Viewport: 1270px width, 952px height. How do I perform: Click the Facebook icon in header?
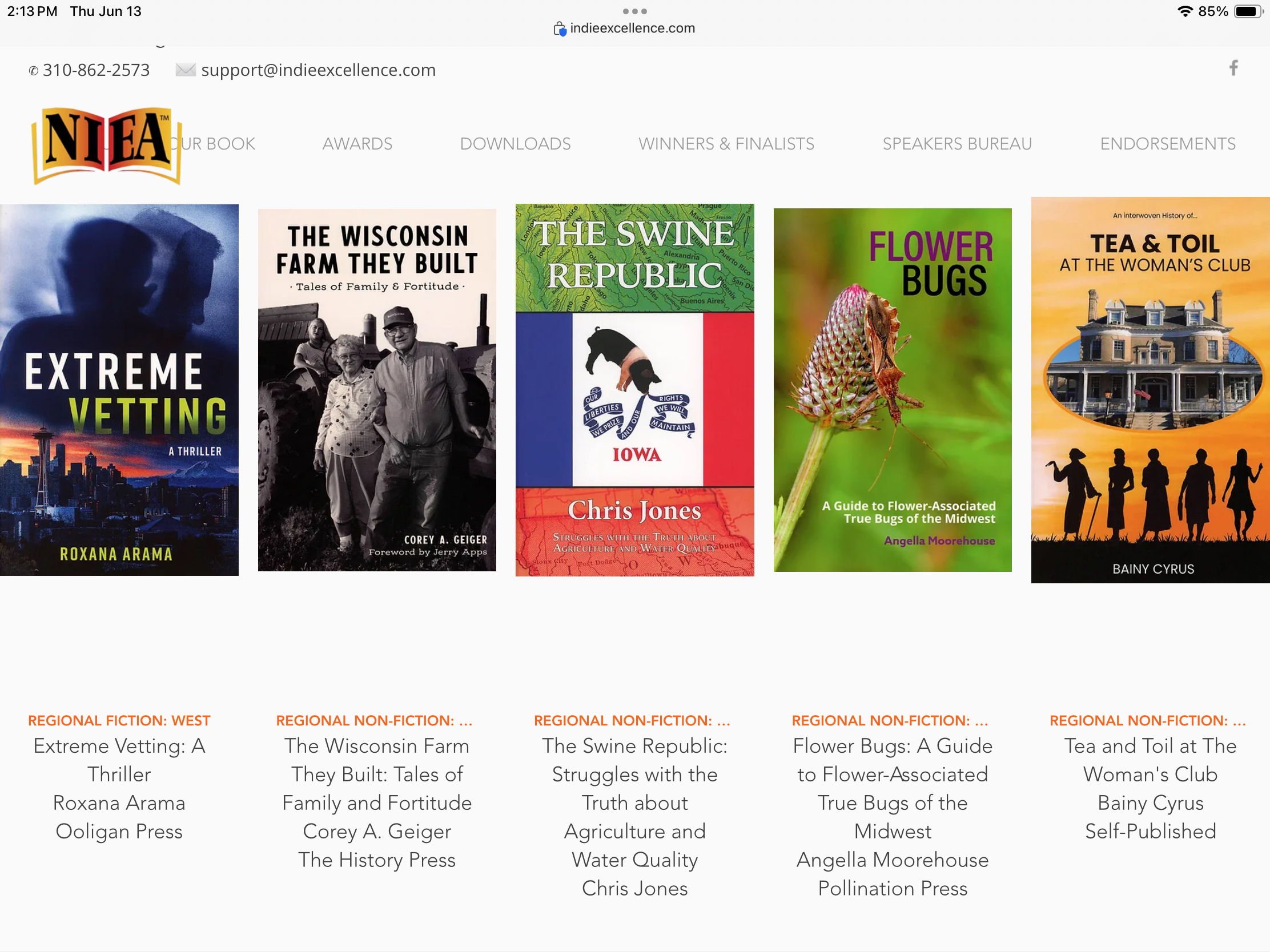click(x=1233, y=68)
